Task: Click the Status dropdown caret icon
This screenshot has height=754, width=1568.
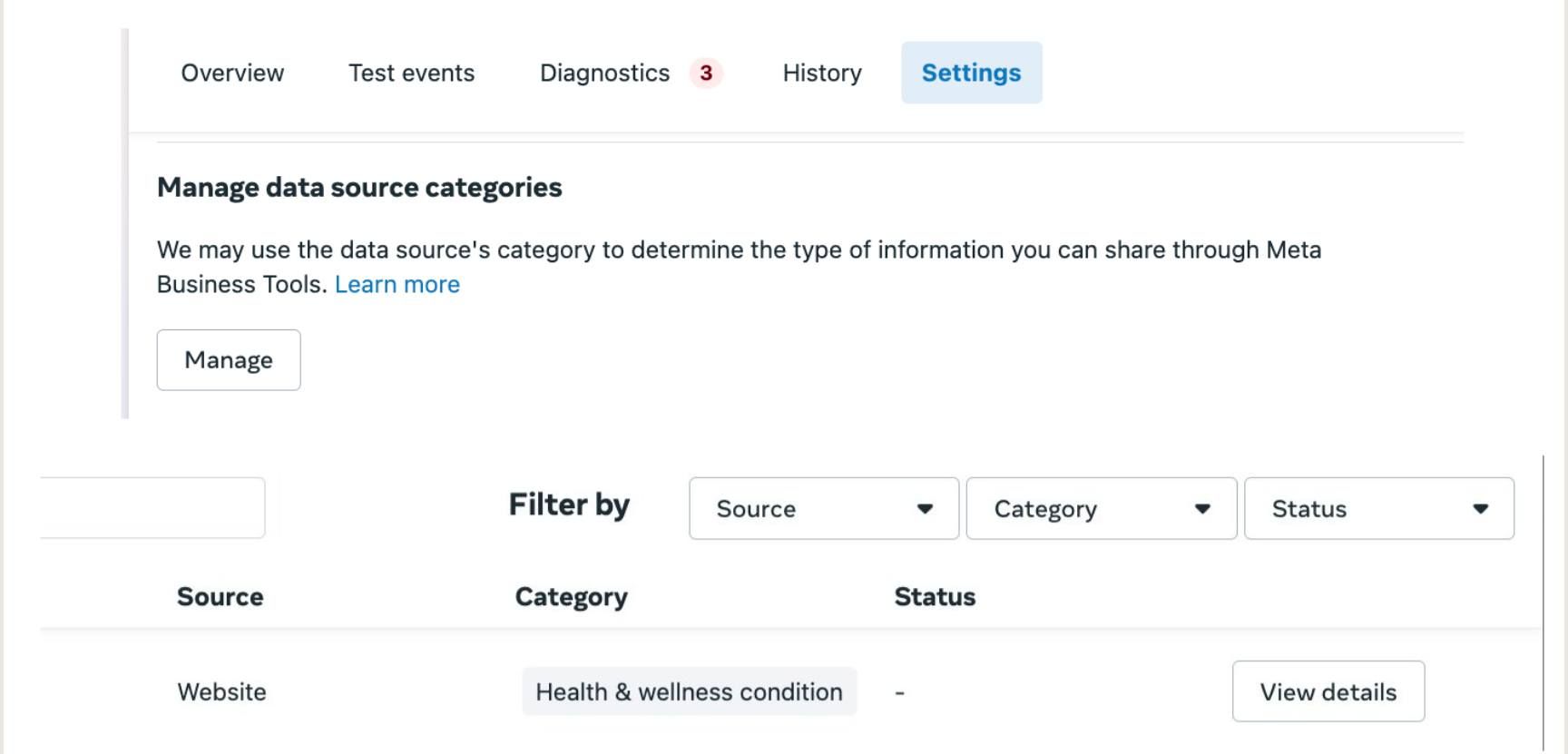Action: [1480, 508]
